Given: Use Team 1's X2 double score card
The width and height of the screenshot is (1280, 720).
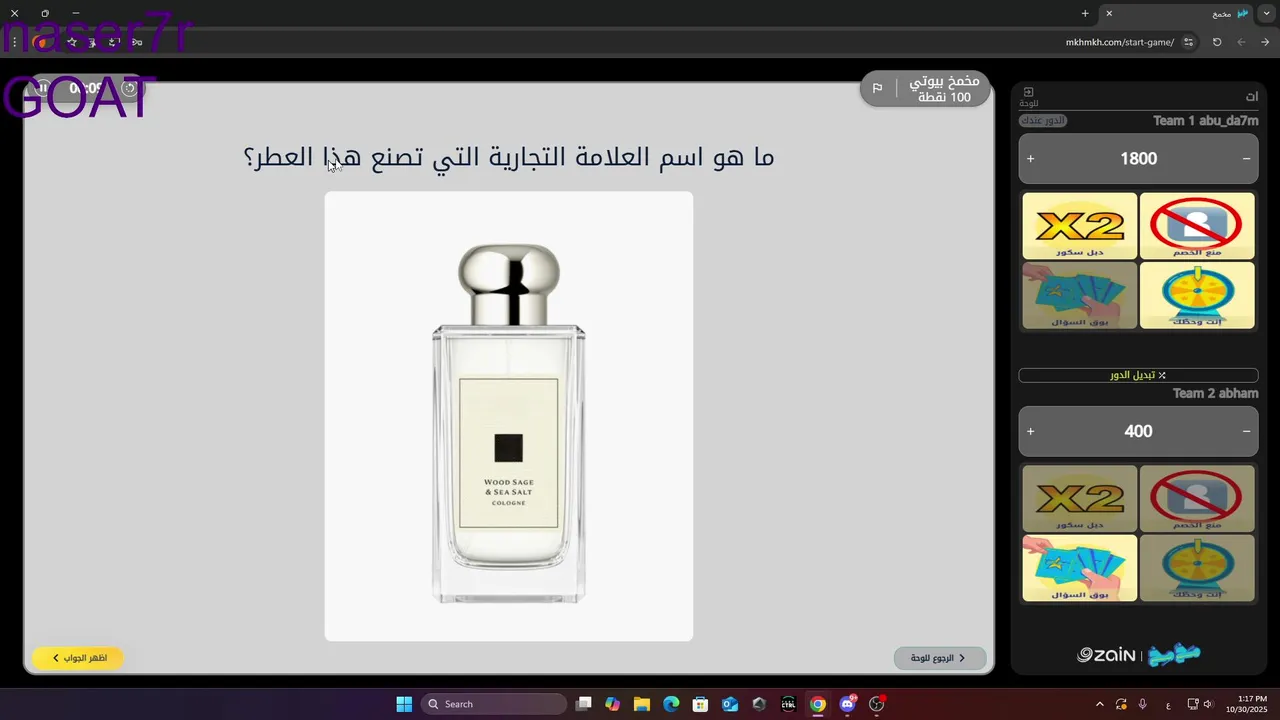Looking at the screenshot, I should [1080, 226].
